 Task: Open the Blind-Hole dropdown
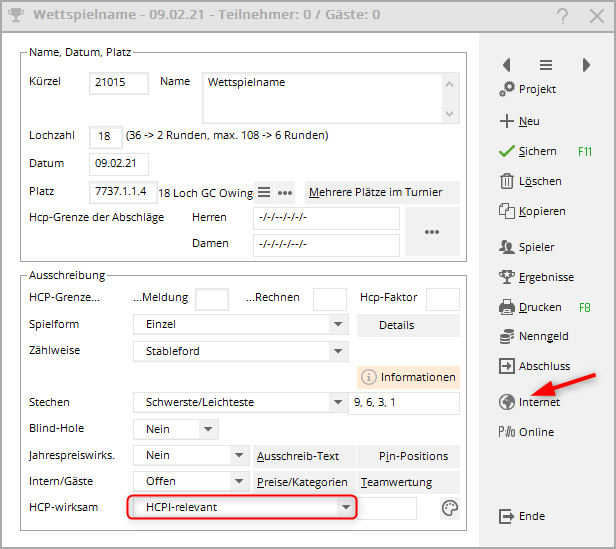[208, 429]
